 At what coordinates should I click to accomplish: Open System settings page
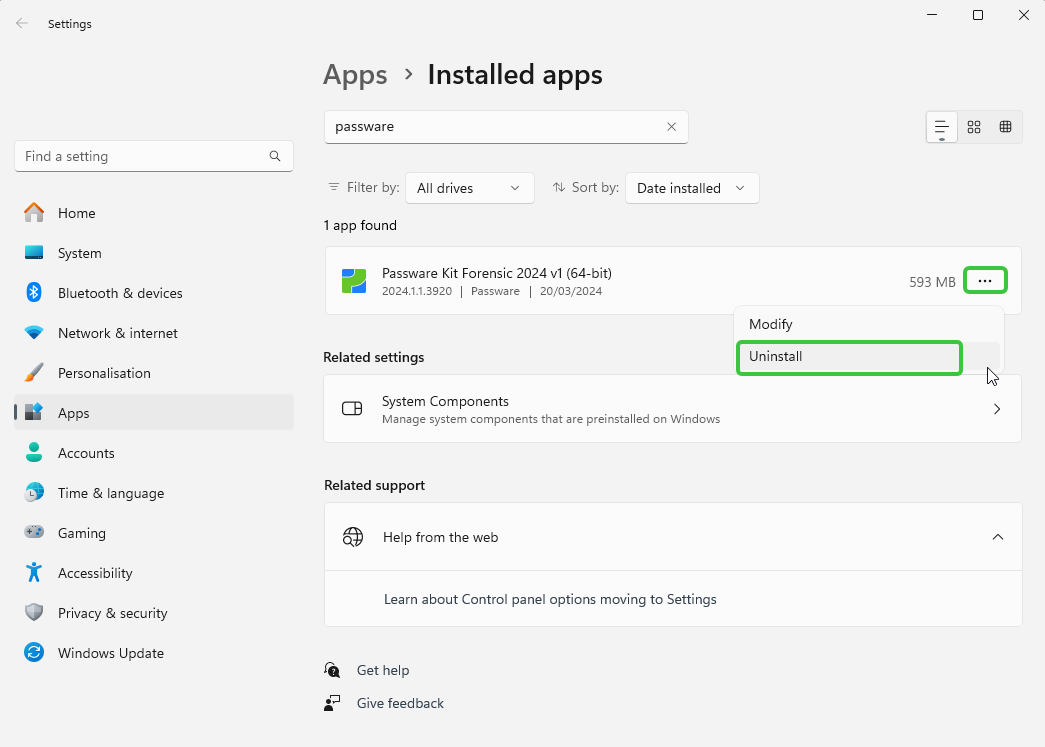[x=154, y=253]
